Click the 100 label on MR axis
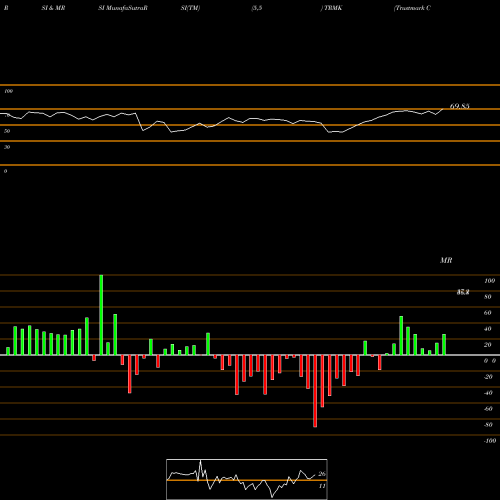Viewport: 500px width, 500px height. click(x=490, y=281)
